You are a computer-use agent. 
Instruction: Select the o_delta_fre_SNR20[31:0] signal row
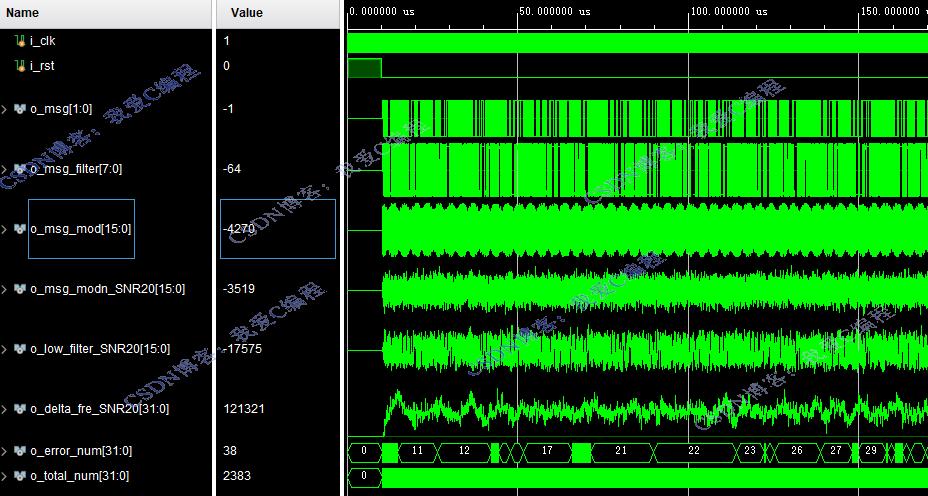[105, 409]
